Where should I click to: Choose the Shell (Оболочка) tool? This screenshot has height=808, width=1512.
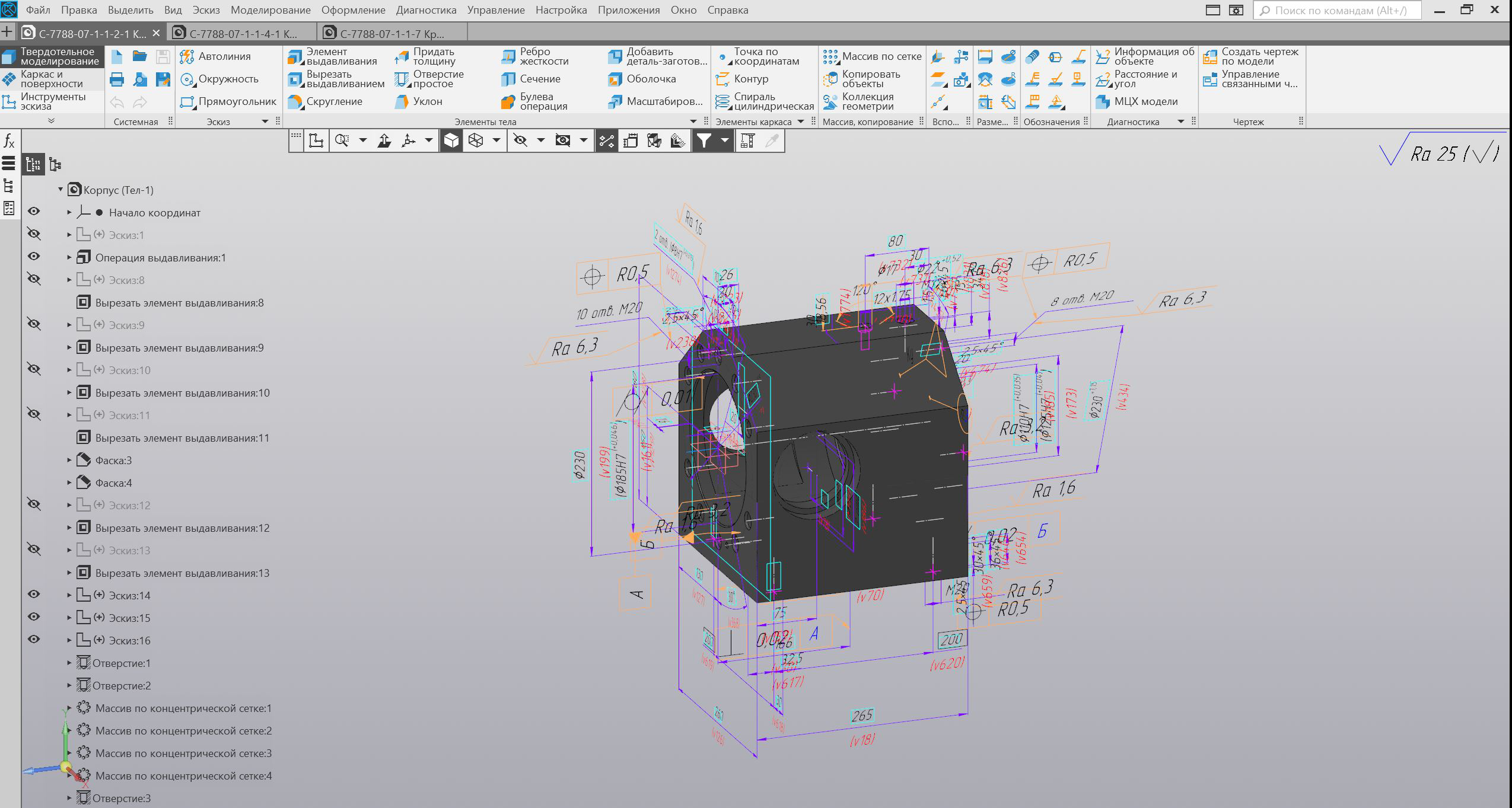[615, 79]
